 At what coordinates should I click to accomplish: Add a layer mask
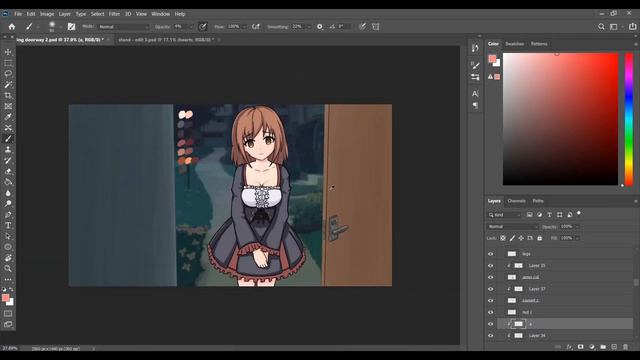[x=580, y=347]
